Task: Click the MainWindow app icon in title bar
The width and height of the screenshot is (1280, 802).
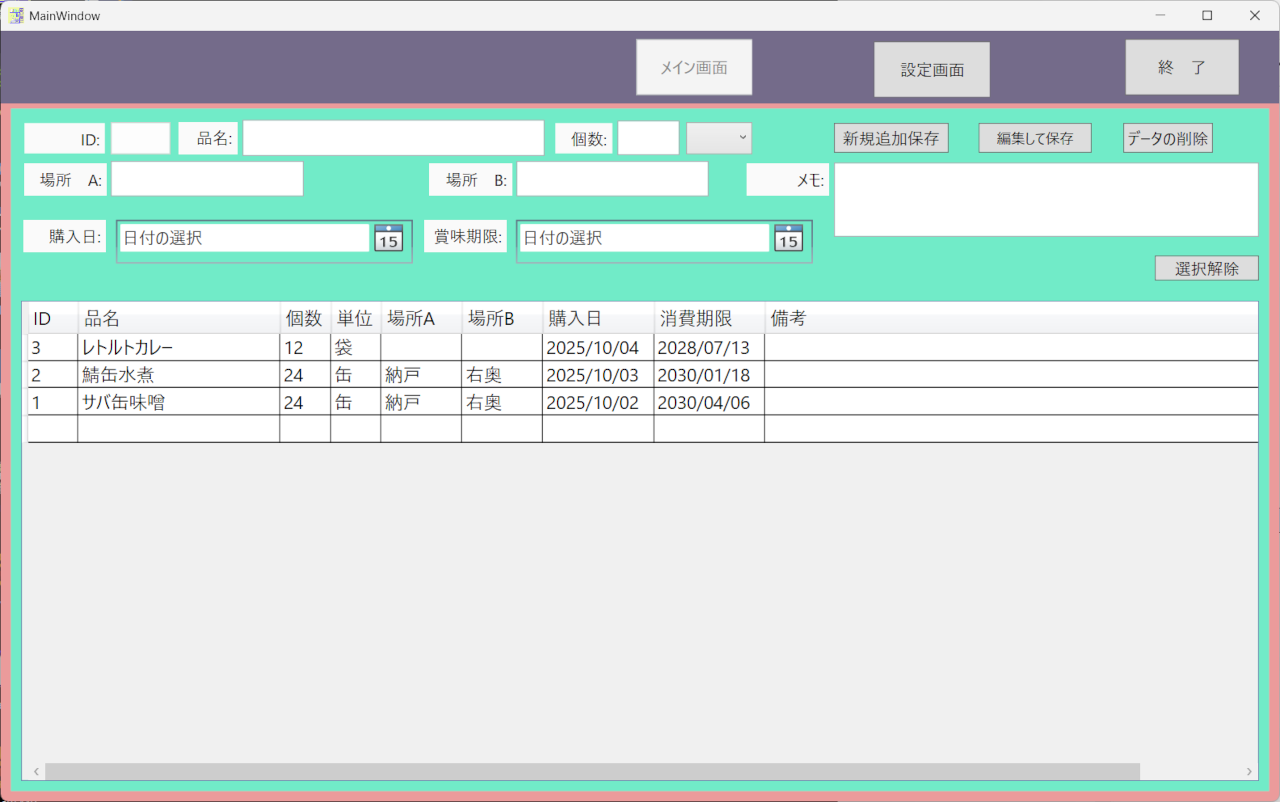Action: [16, 16]
